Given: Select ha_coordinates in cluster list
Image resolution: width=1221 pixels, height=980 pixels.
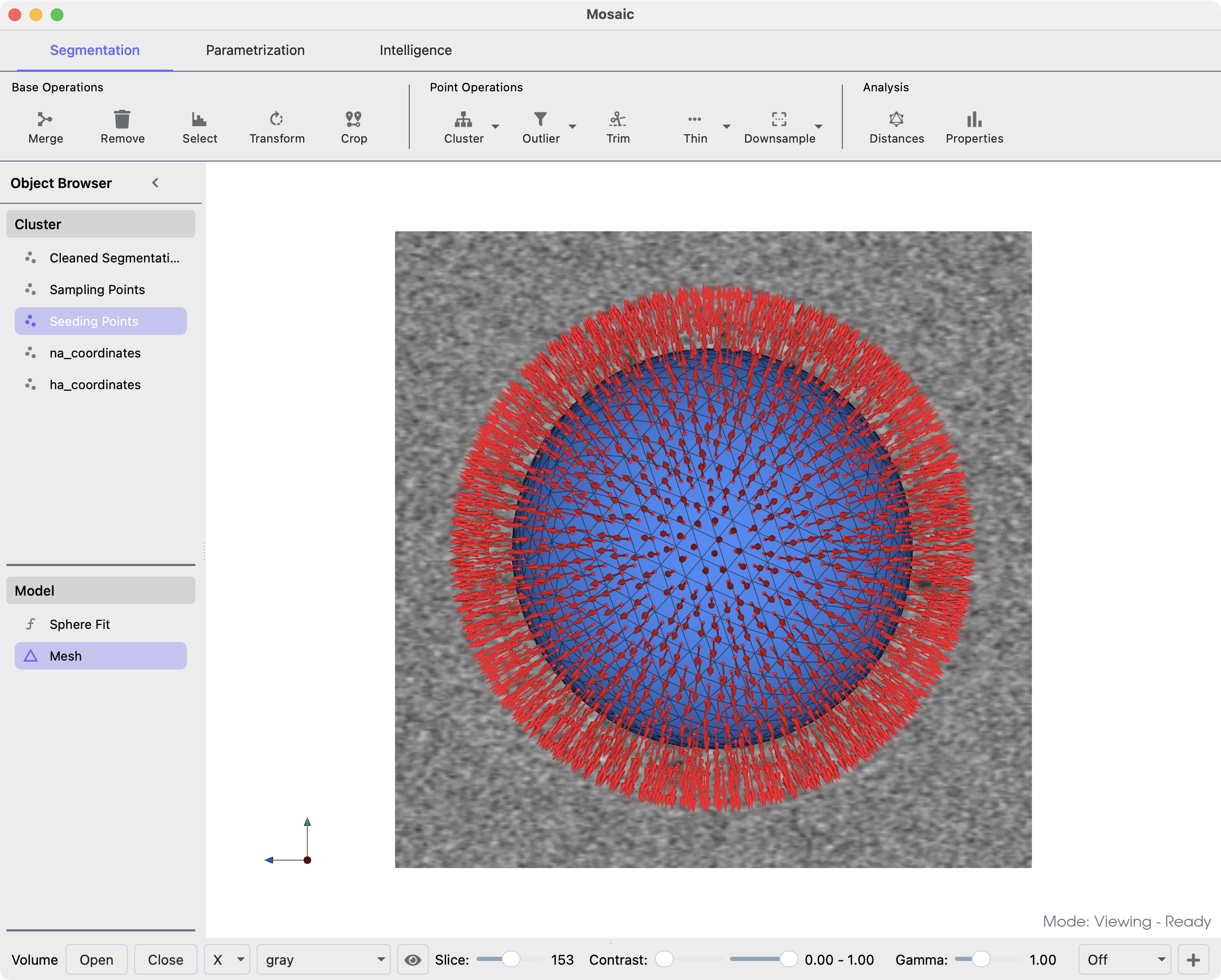Looking at the screenshot, I should pos(101,384).
